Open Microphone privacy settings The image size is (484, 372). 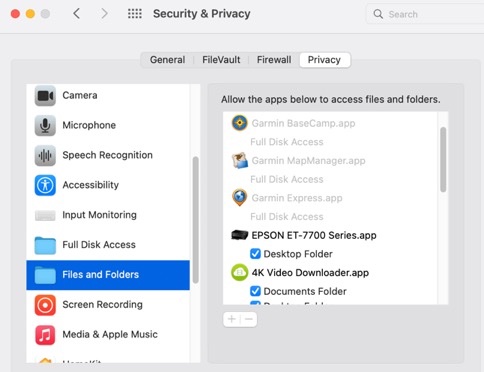coord(108,125)
